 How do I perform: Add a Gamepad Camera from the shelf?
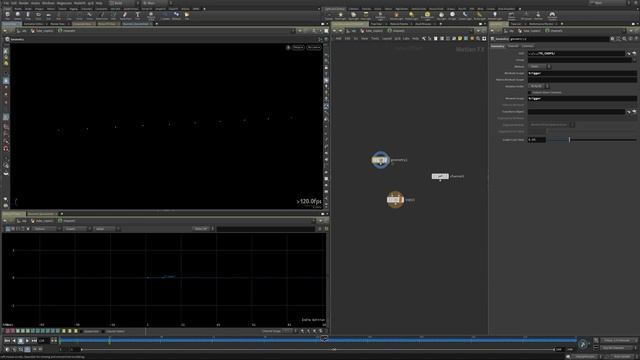click(x=552, y=16)
